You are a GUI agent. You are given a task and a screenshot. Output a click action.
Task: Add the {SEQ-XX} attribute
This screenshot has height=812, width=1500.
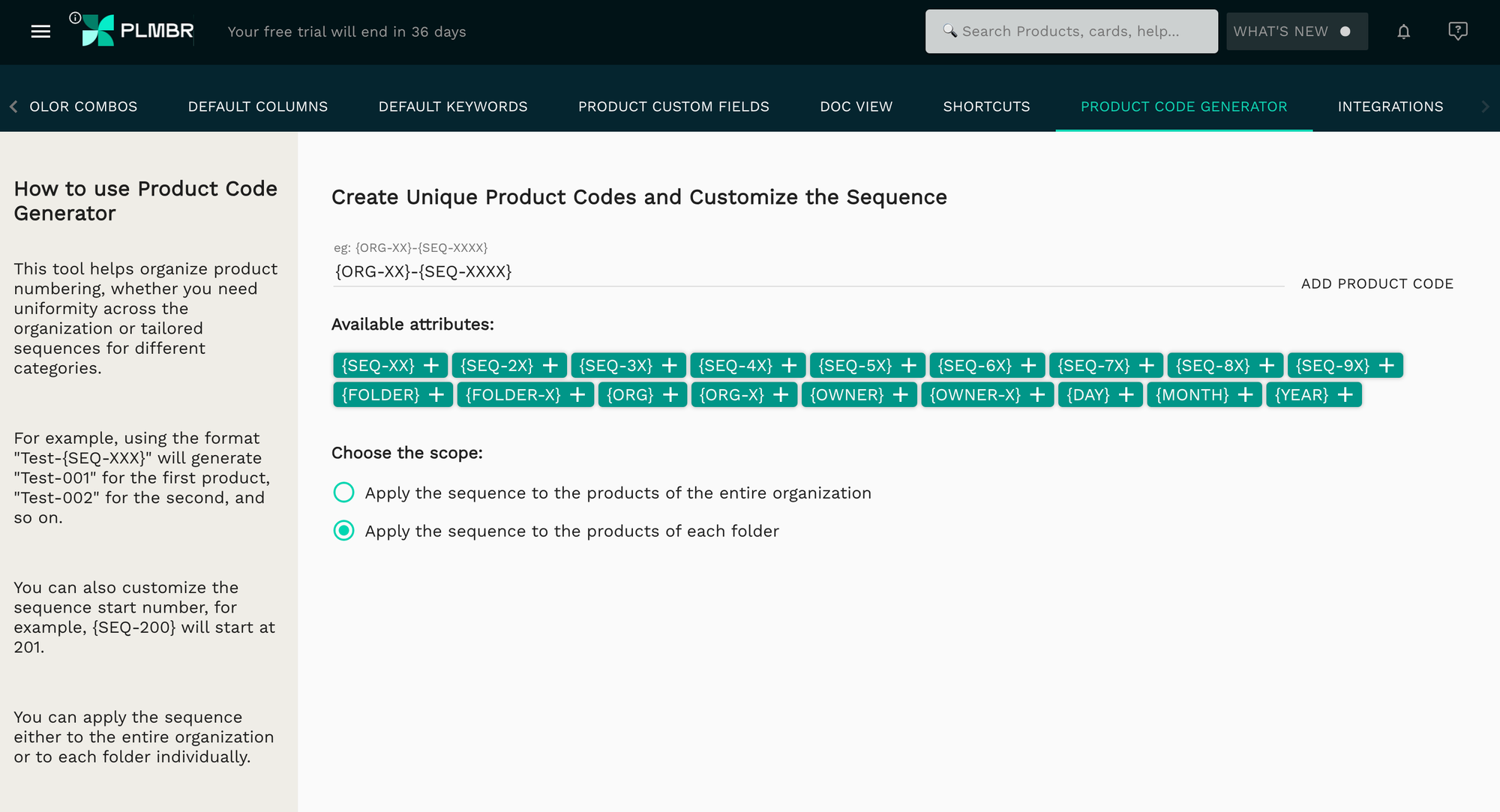click(x=432, y=365)
